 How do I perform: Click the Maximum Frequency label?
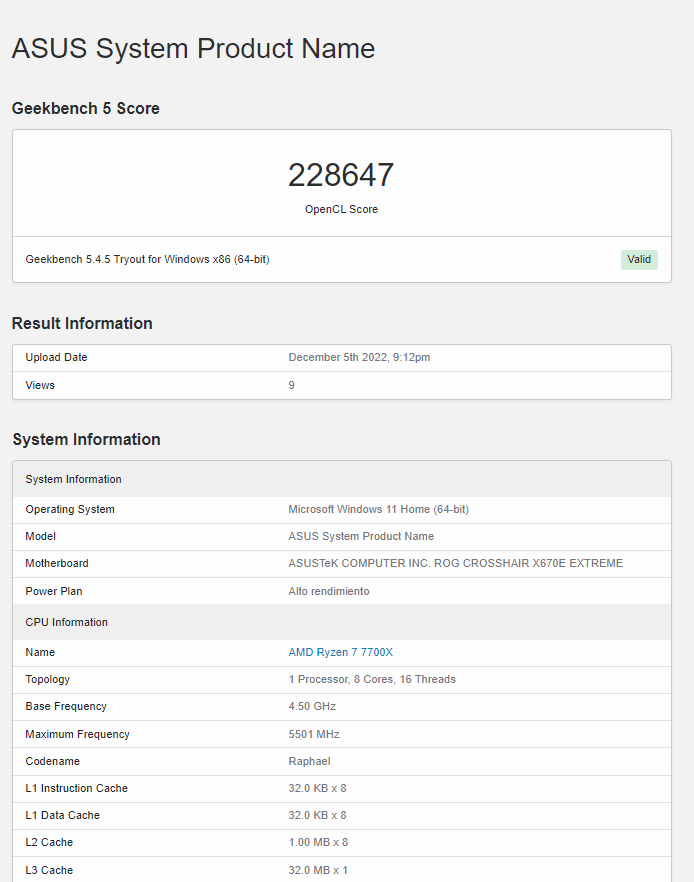coord(78,734)
